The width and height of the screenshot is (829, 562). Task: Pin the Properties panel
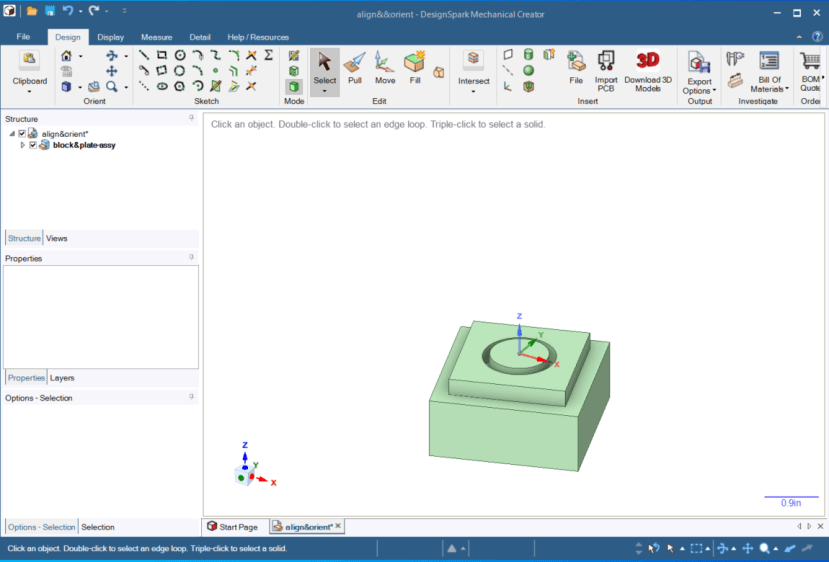tap(191, 257)
